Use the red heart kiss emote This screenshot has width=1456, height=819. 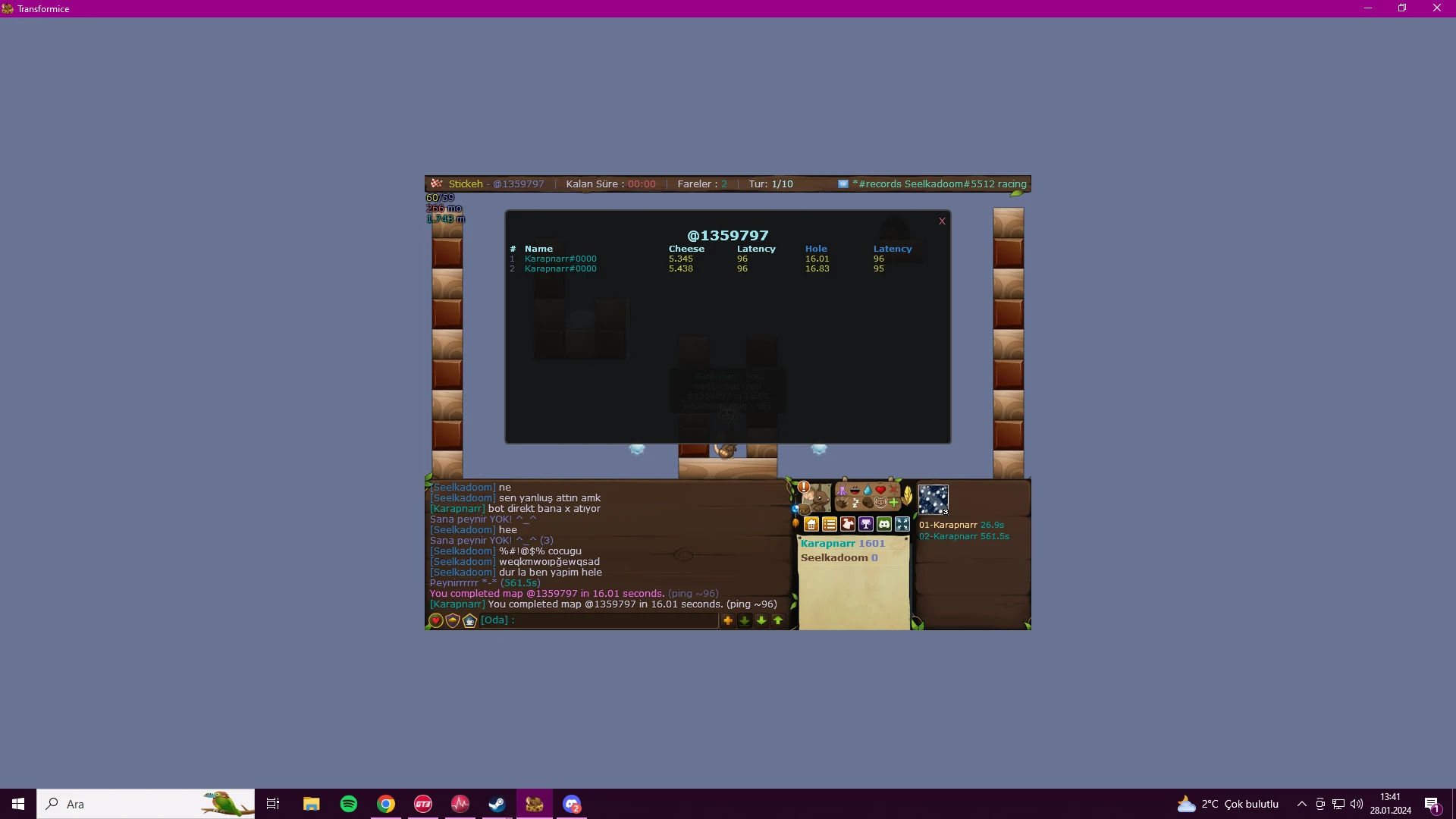click(x=880, y=490)
